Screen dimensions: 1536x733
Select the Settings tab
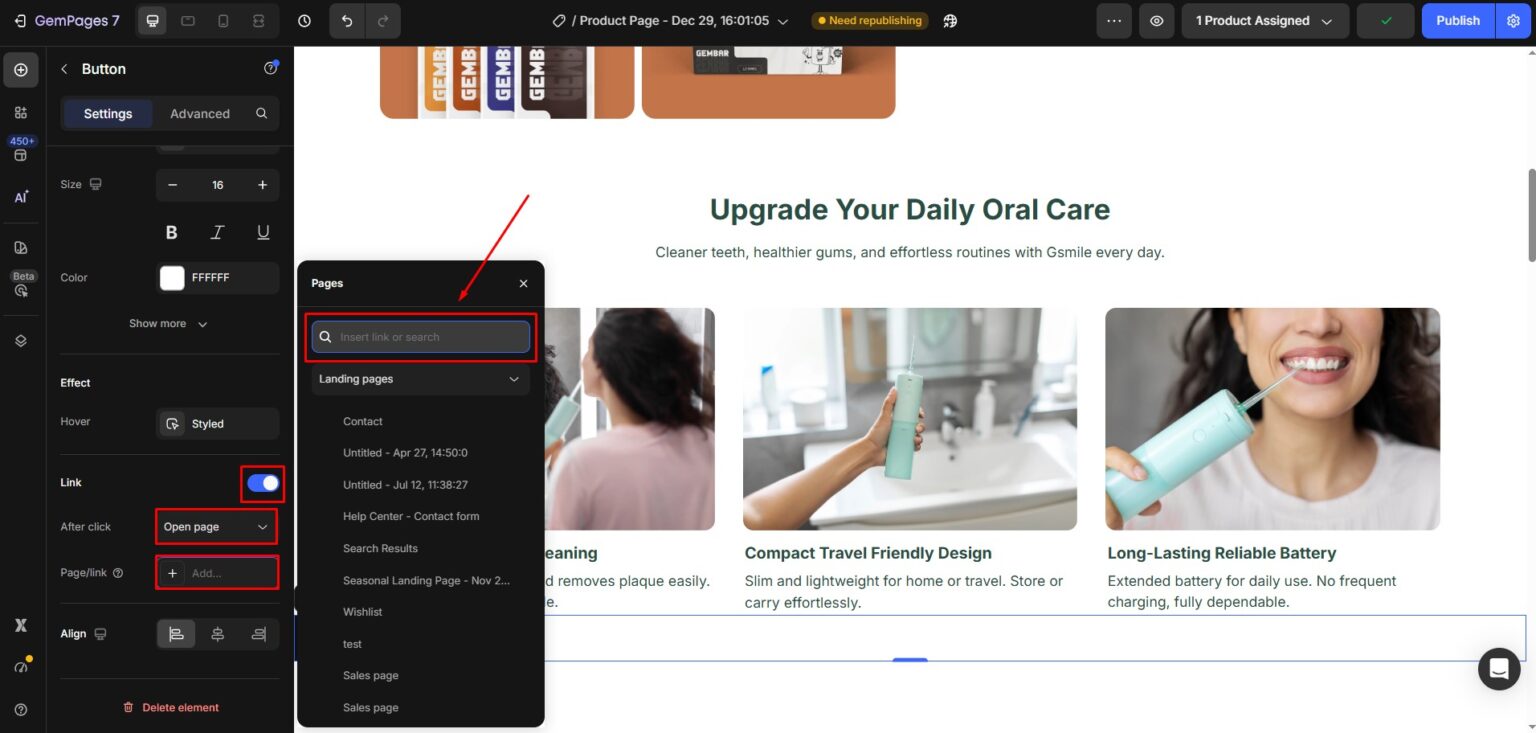[x=108, y=113]
